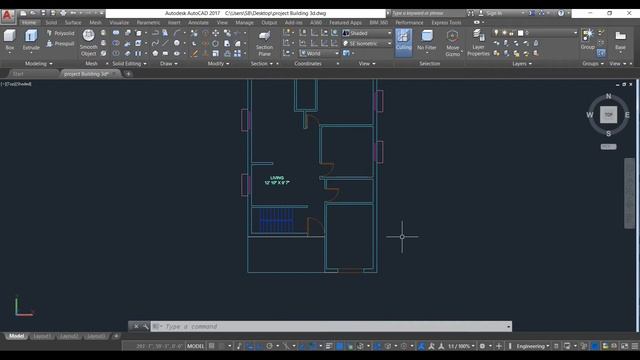The image size is (640, 360).
Task: Open the command history dropdown arrow
Action: (508, 327)
